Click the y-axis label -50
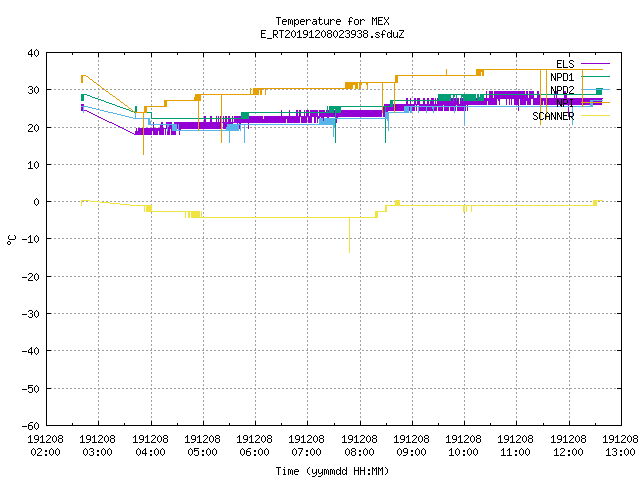Screen dimensions: 640x480 tap(31, 389)
